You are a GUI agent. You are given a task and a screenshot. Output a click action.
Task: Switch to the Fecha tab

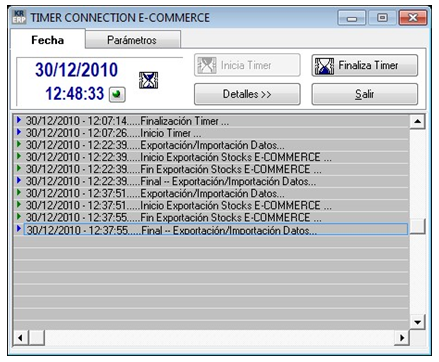(48, 40)
